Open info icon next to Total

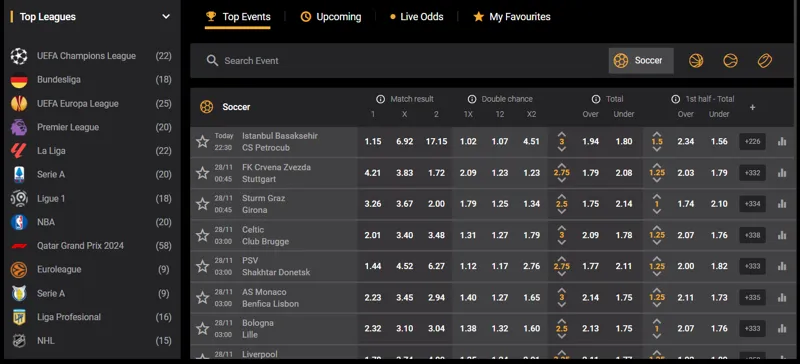click(x=596, y=99)
